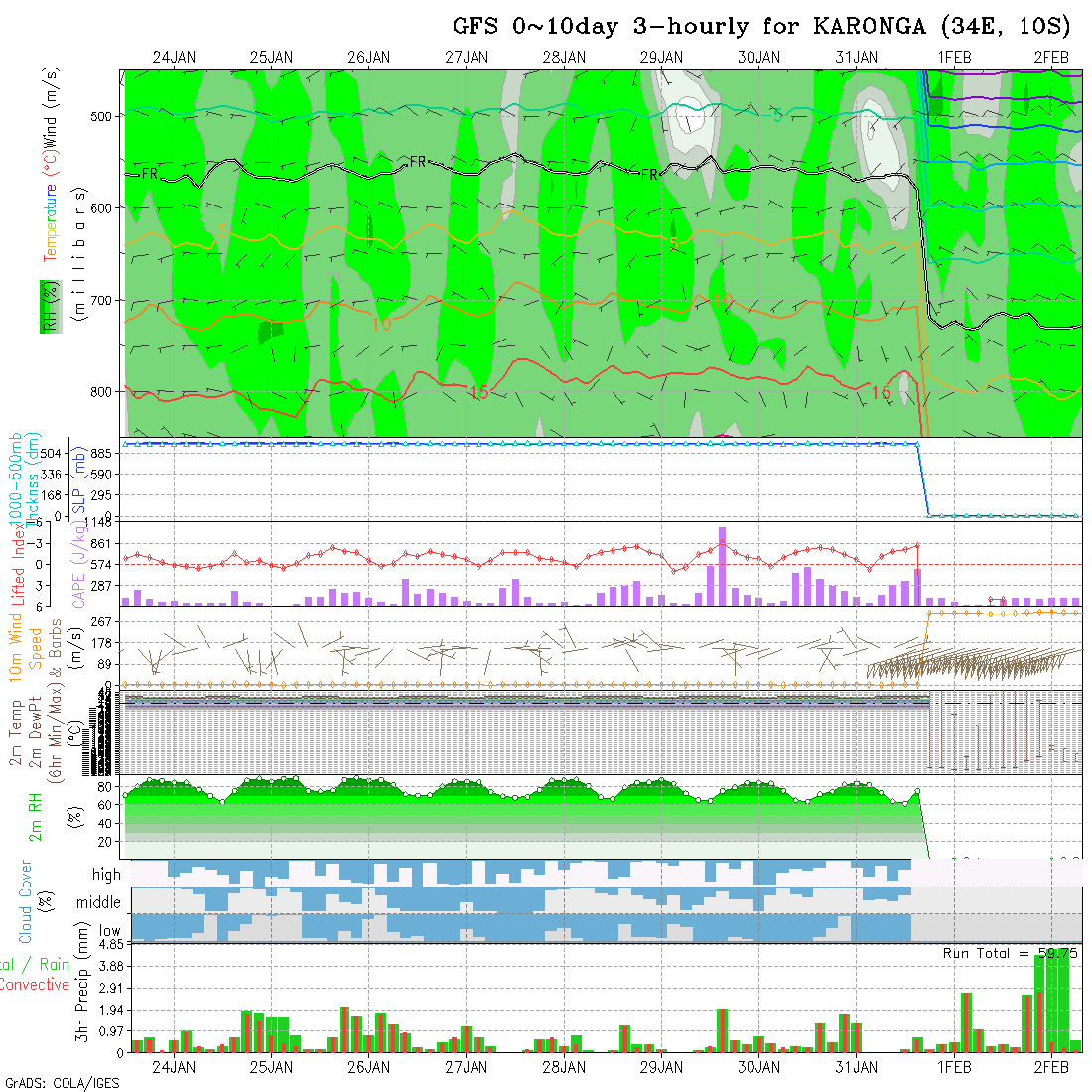Click the 'Run Total = 59.75' text
Screen dimensions: 1092x1092
(x=1010, y=953)
